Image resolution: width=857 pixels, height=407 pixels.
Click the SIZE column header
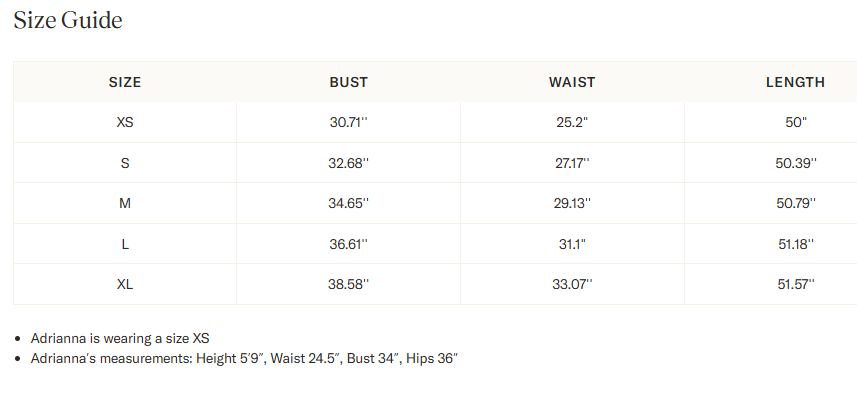pos(125,82)
